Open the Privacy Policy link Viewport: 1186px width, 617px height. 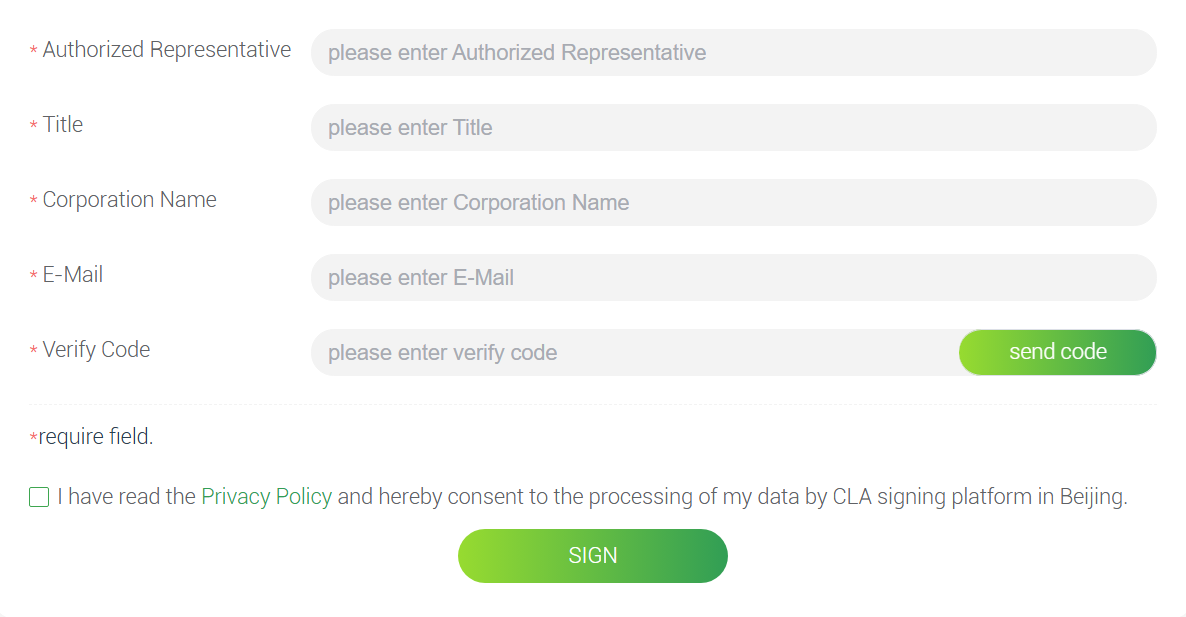click(x=266, y=497)
